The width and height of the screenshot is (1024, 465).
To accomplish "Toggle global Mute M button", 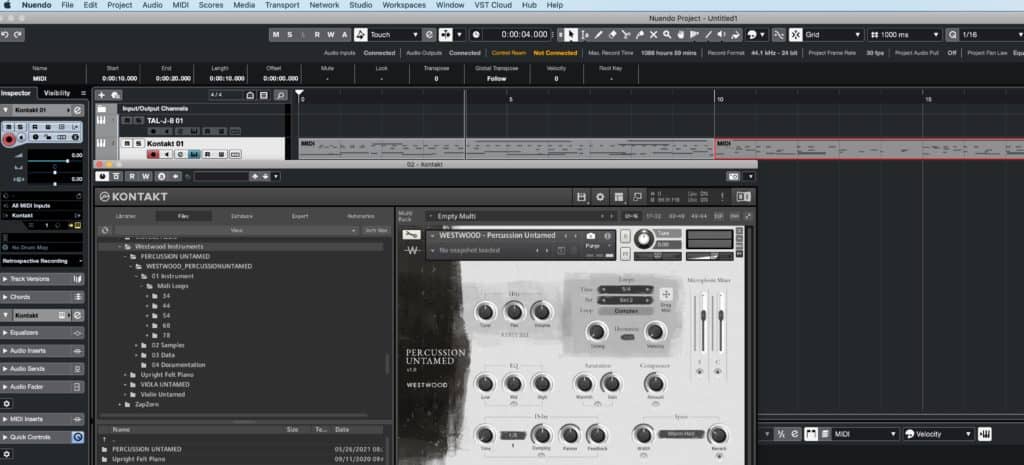I will pyautogui.click(x=276, y=35).
